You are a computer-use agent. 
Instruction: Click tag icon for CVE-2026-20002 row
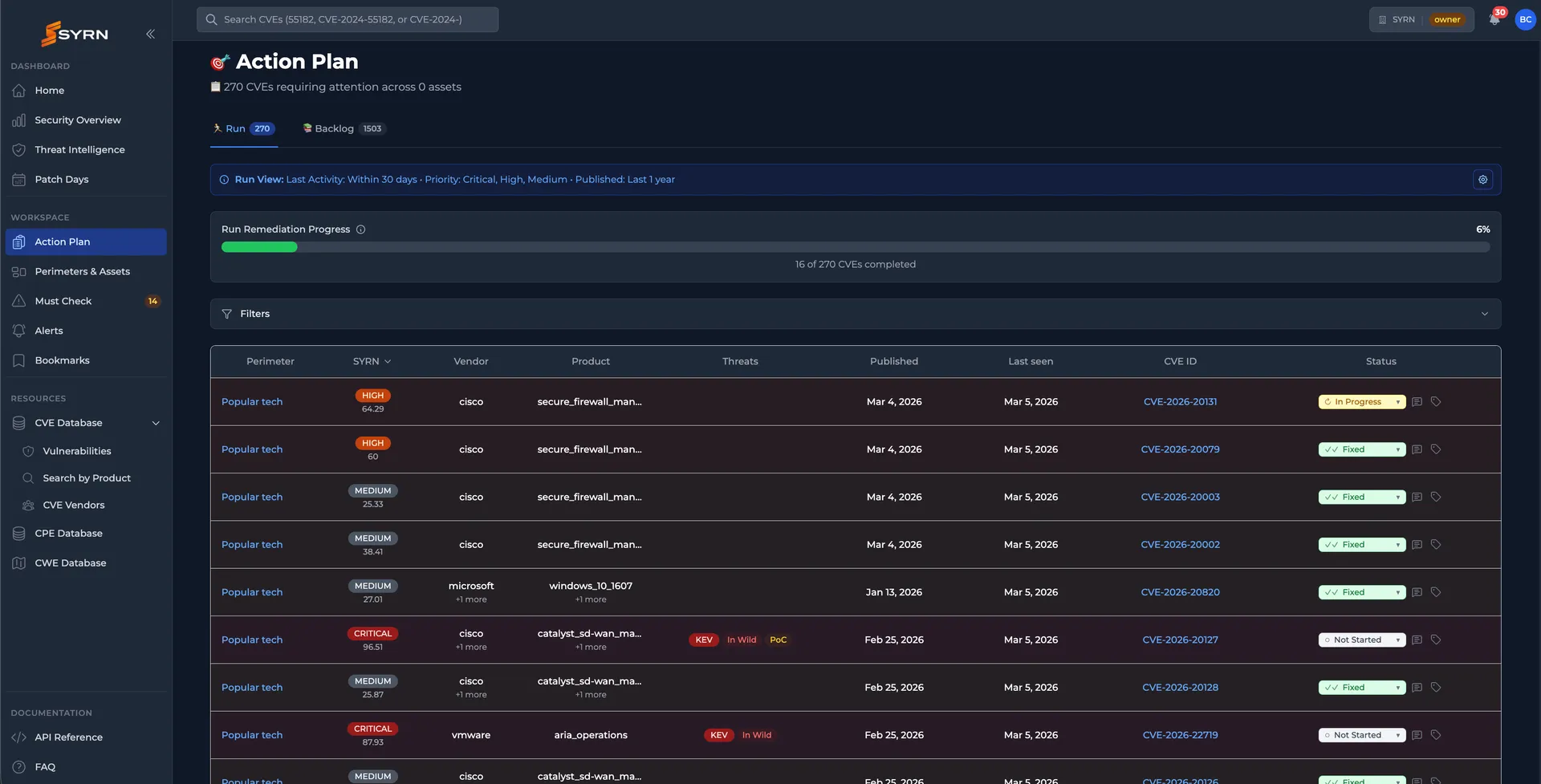point(1436,545)
